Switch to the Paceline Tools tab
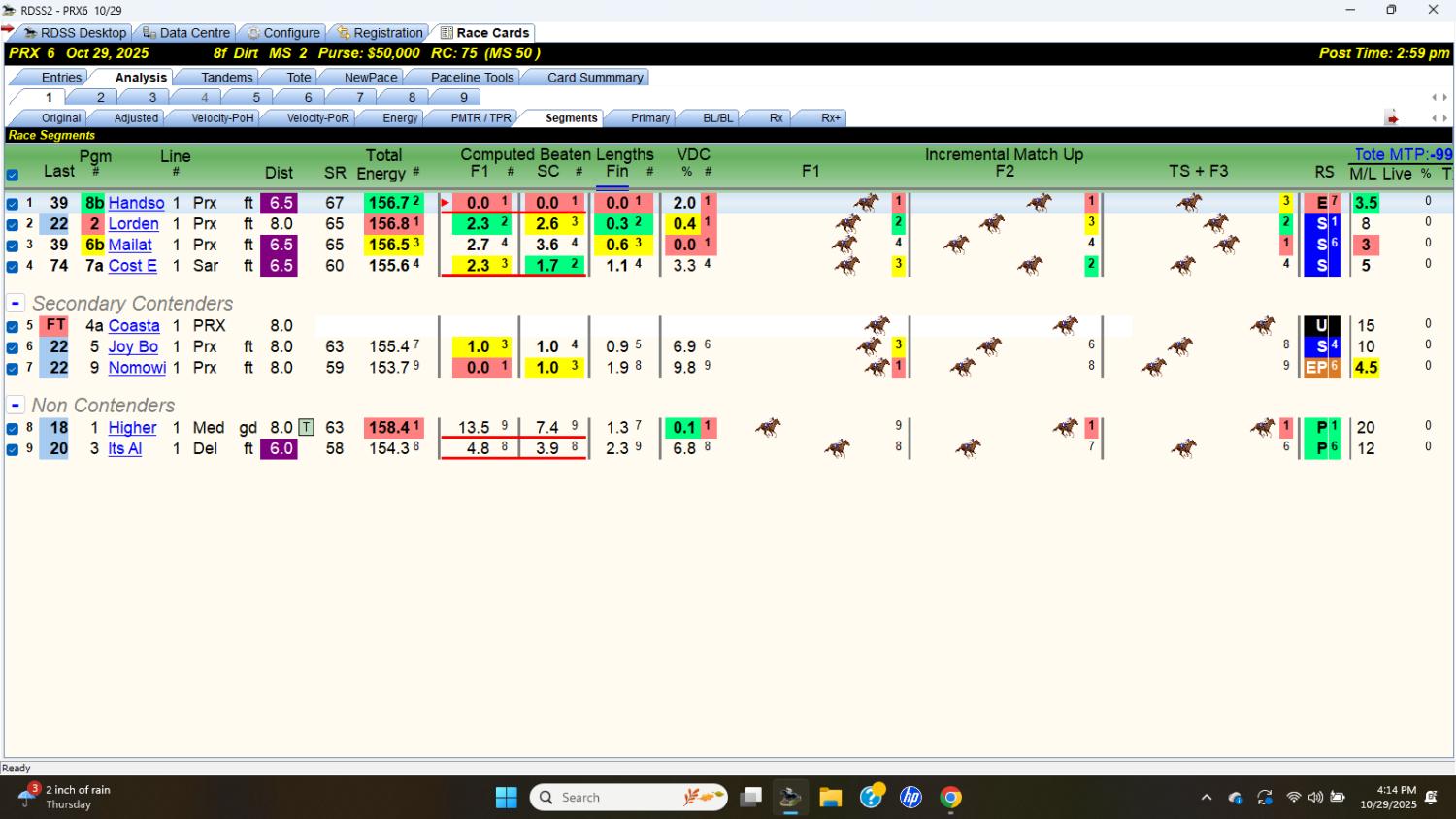This screenshot has height=819, width=1456. pyautogui.click(x=472, y=78)
